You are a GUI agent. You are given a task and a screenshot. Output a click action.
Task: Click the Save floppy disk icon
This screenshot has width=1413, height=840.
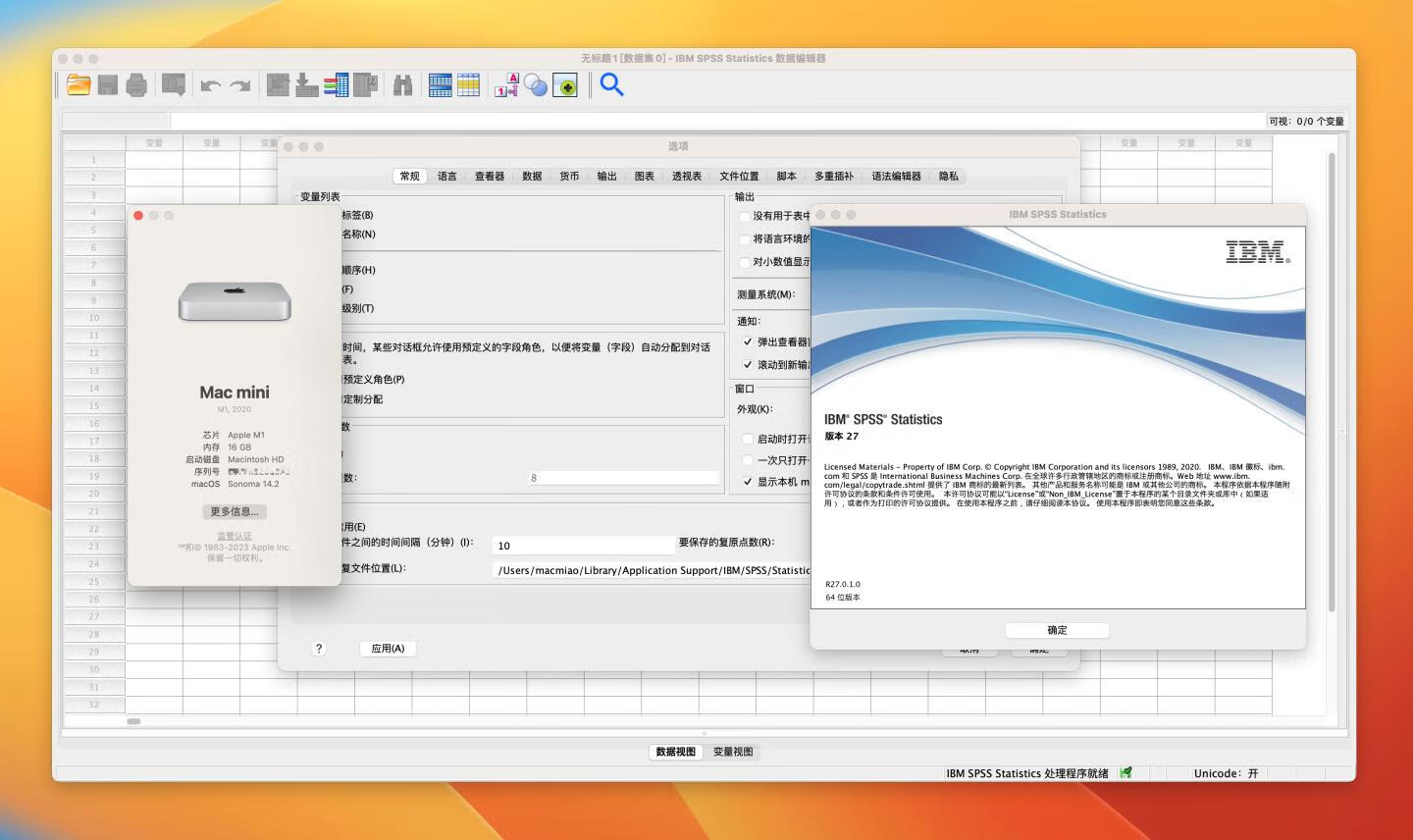108,85
